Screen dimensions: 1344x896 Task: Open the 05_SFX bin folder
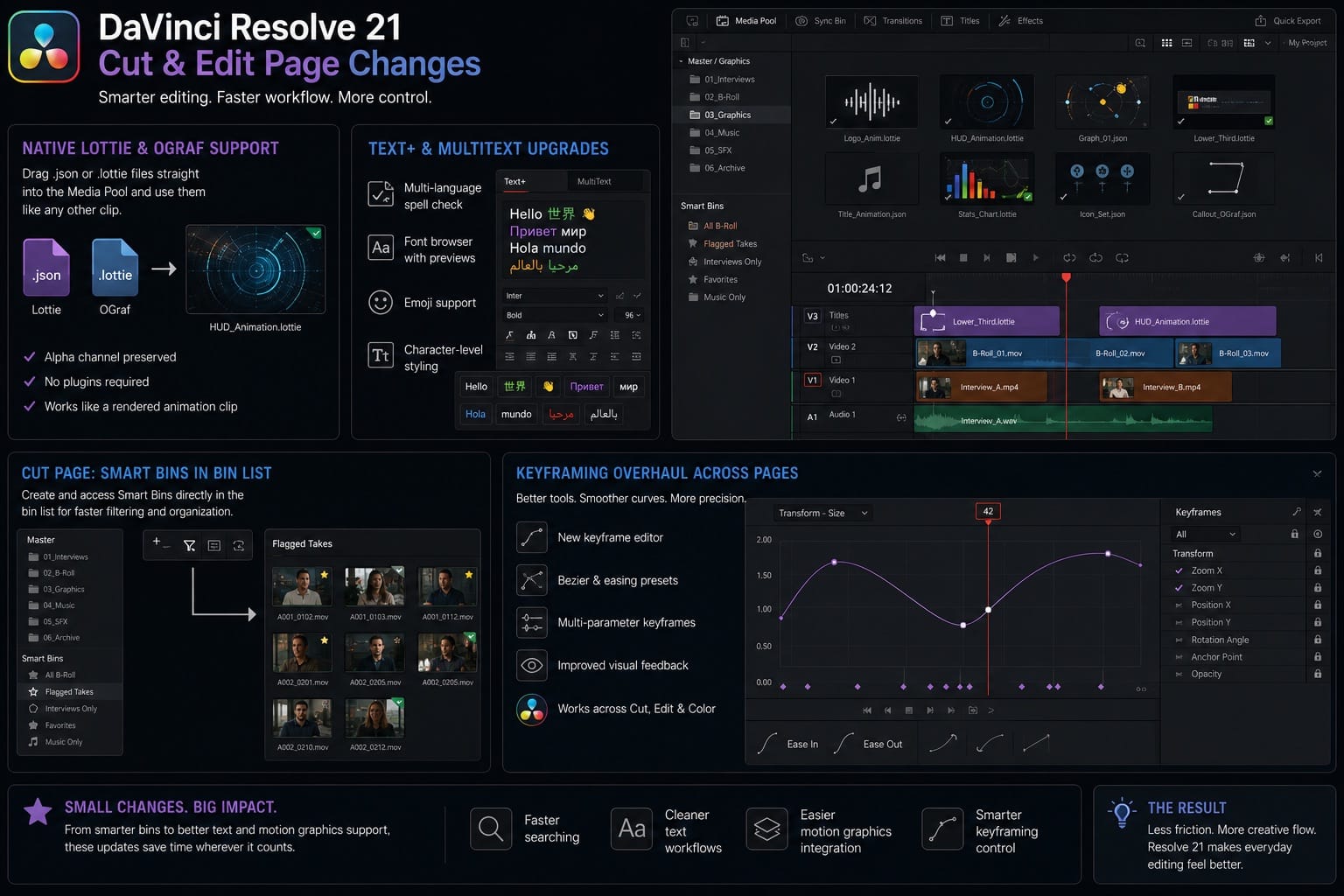[710, 150]
